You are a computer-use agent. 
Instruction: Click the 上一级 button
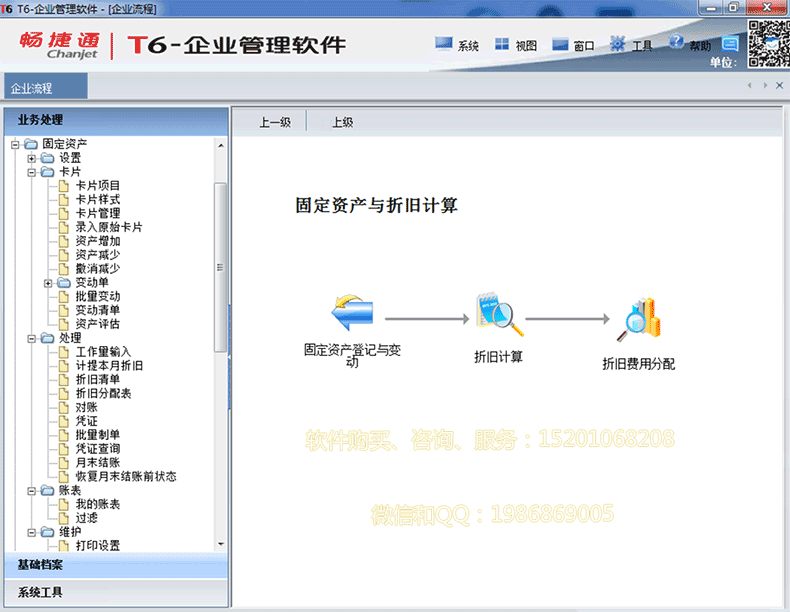pos(275,122)
